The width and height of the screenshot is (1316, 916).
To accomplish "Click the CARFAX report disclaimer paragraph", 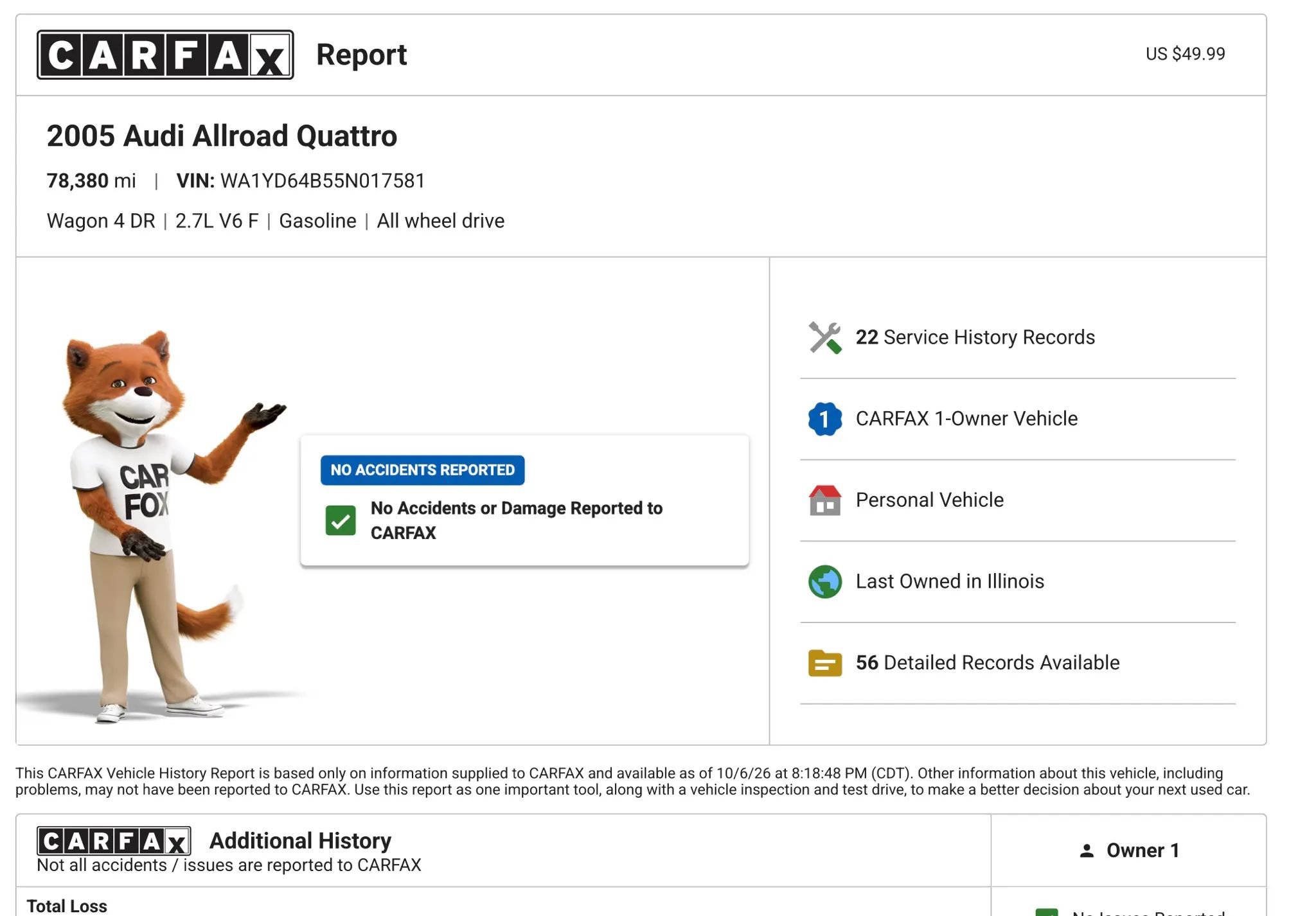I will [x=633, y=781].
